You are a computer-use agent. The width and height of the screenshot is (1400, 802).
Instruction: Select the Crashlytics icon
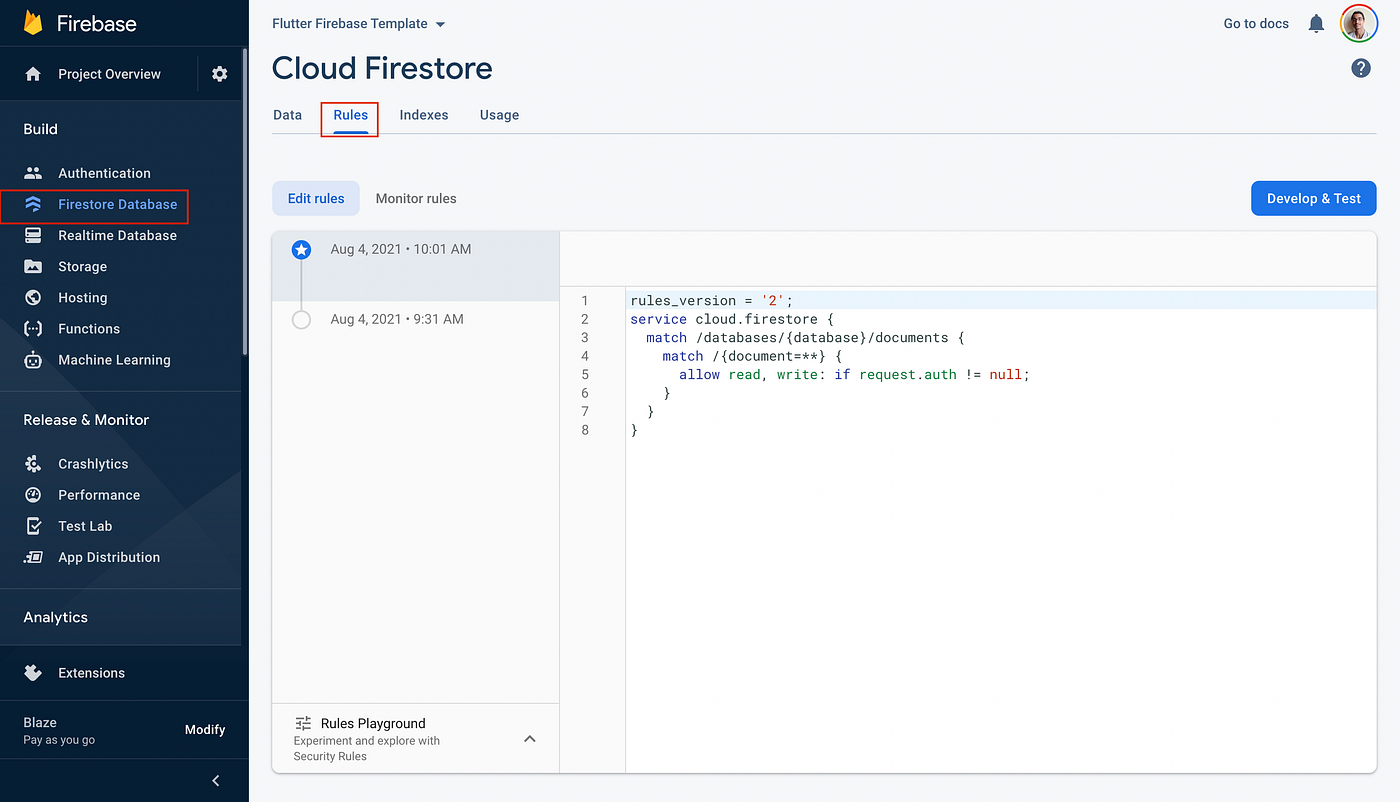[x=34, y=463]
